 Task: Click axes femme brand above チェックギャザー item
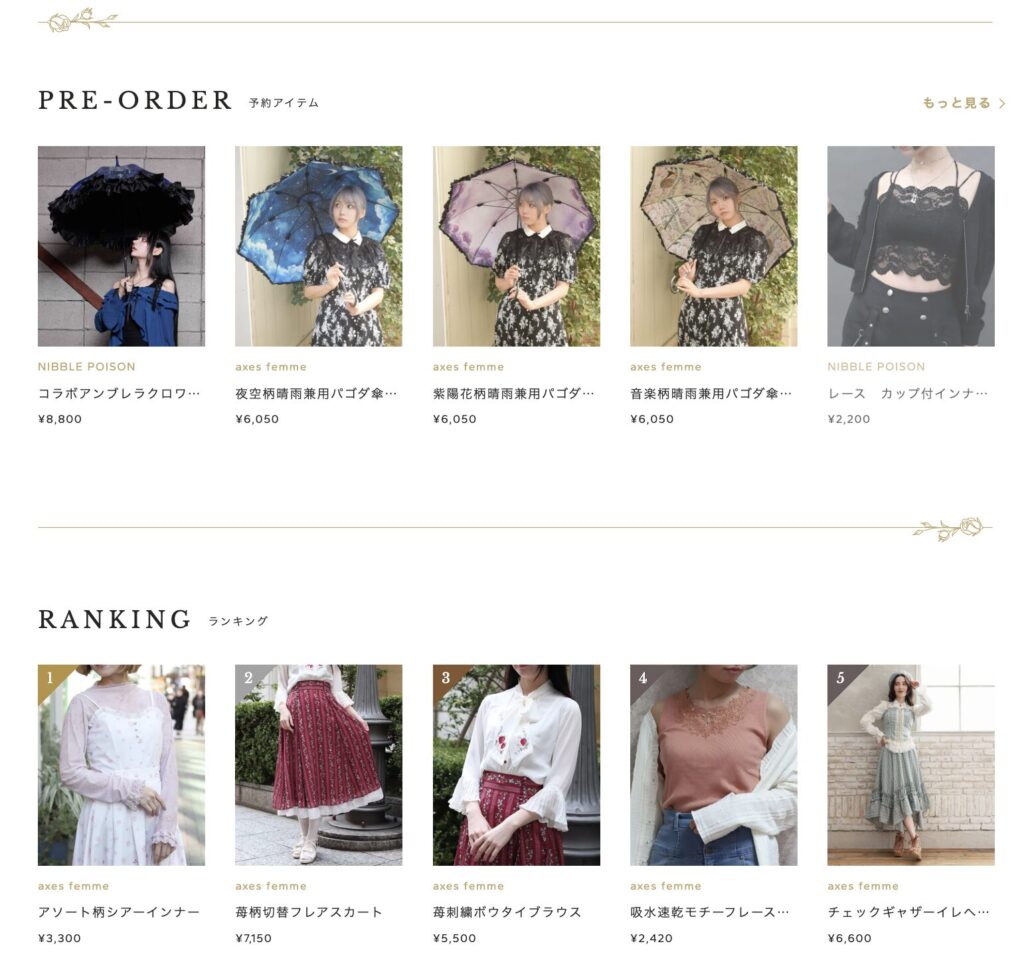(x=863, y=886)
